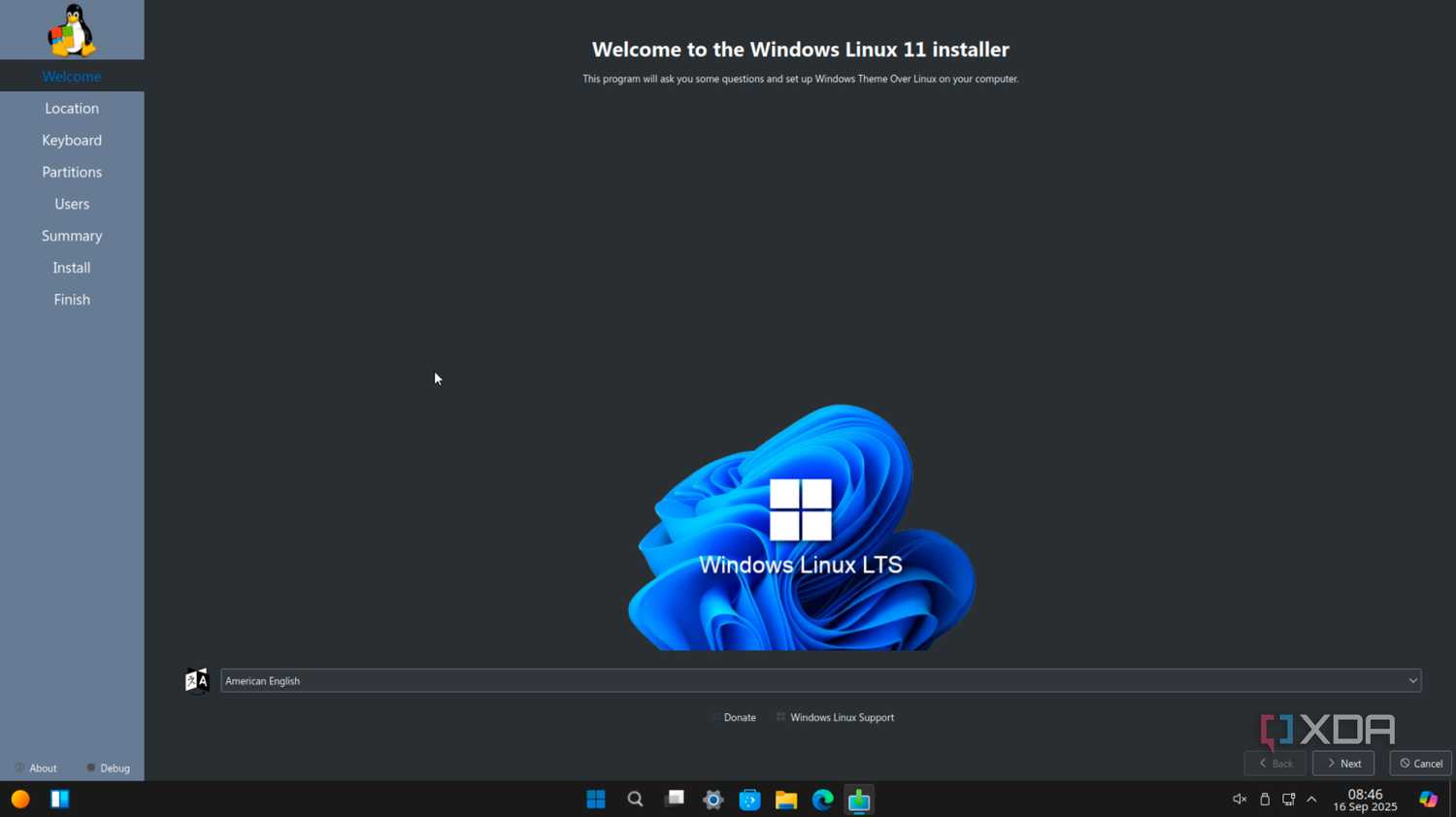Open the clock showing 08:46
This screenshot has width=1456, height=817.
pyautogui.click(x=1365, y=800)
